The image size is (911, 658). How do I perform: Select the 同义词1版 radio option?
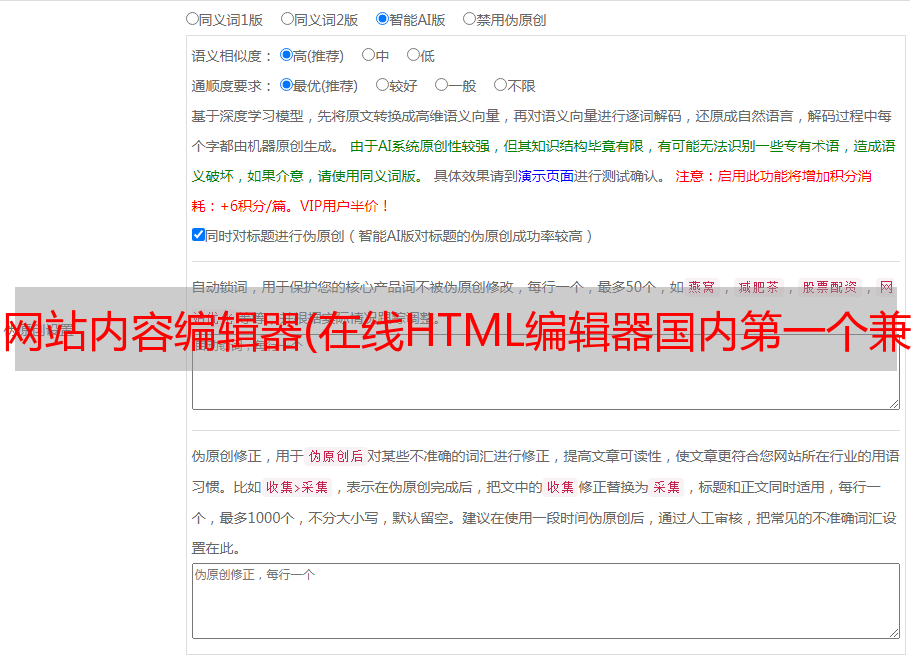point(192,19)
